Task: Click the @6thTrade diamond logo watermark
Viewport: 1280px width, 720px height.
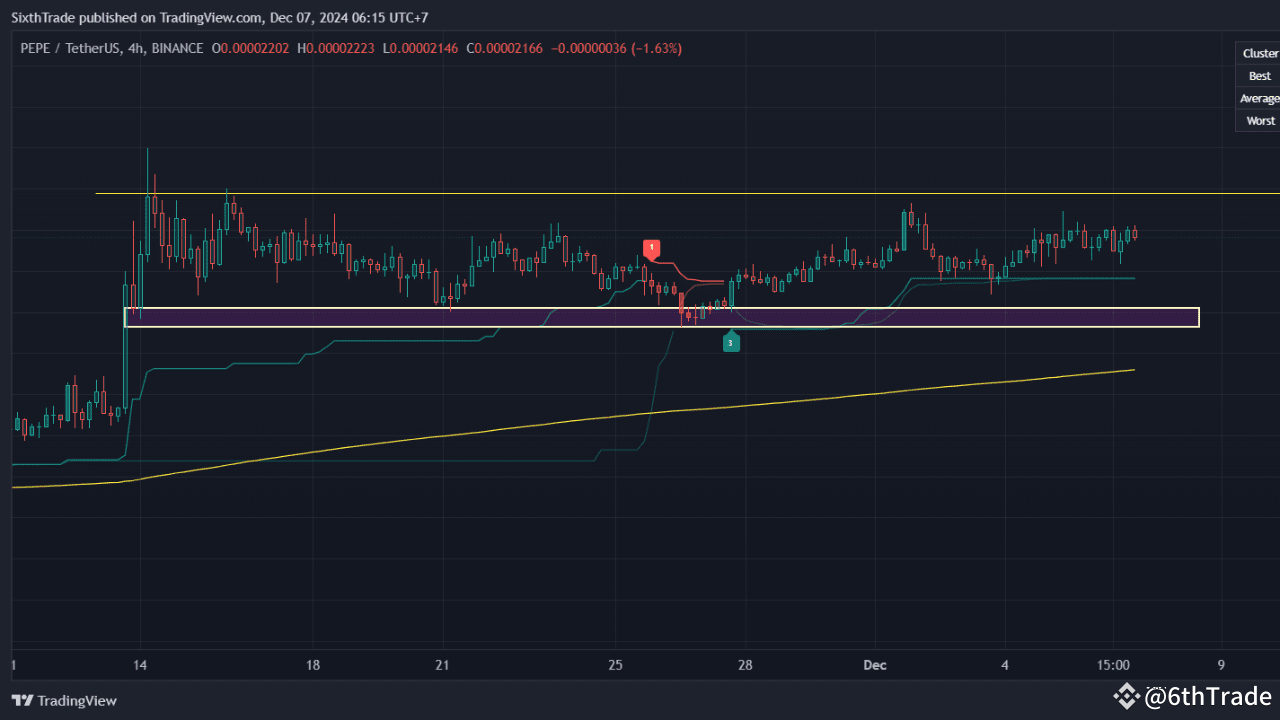Action: click(x=1127, y=697)
